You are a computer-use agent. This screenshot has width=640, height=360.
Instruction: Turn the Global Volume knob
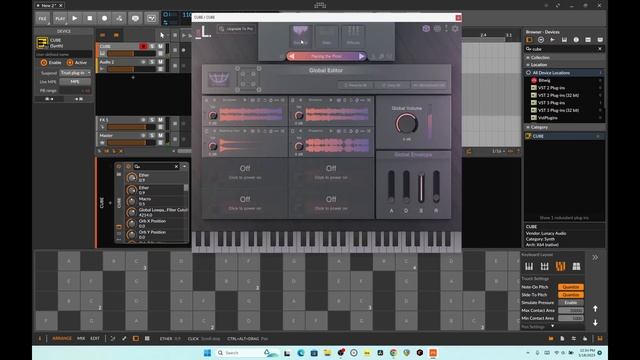[406, 123]
